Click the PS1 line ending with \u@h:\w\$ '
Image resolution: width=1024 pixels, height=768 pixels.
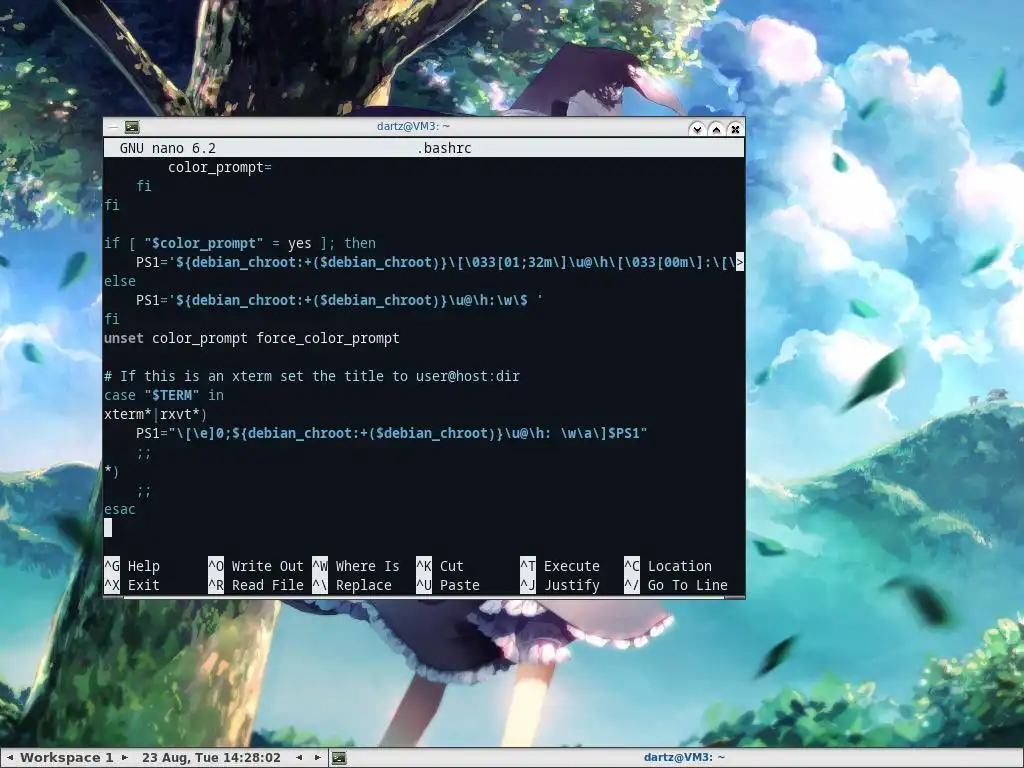coord(339,300)
